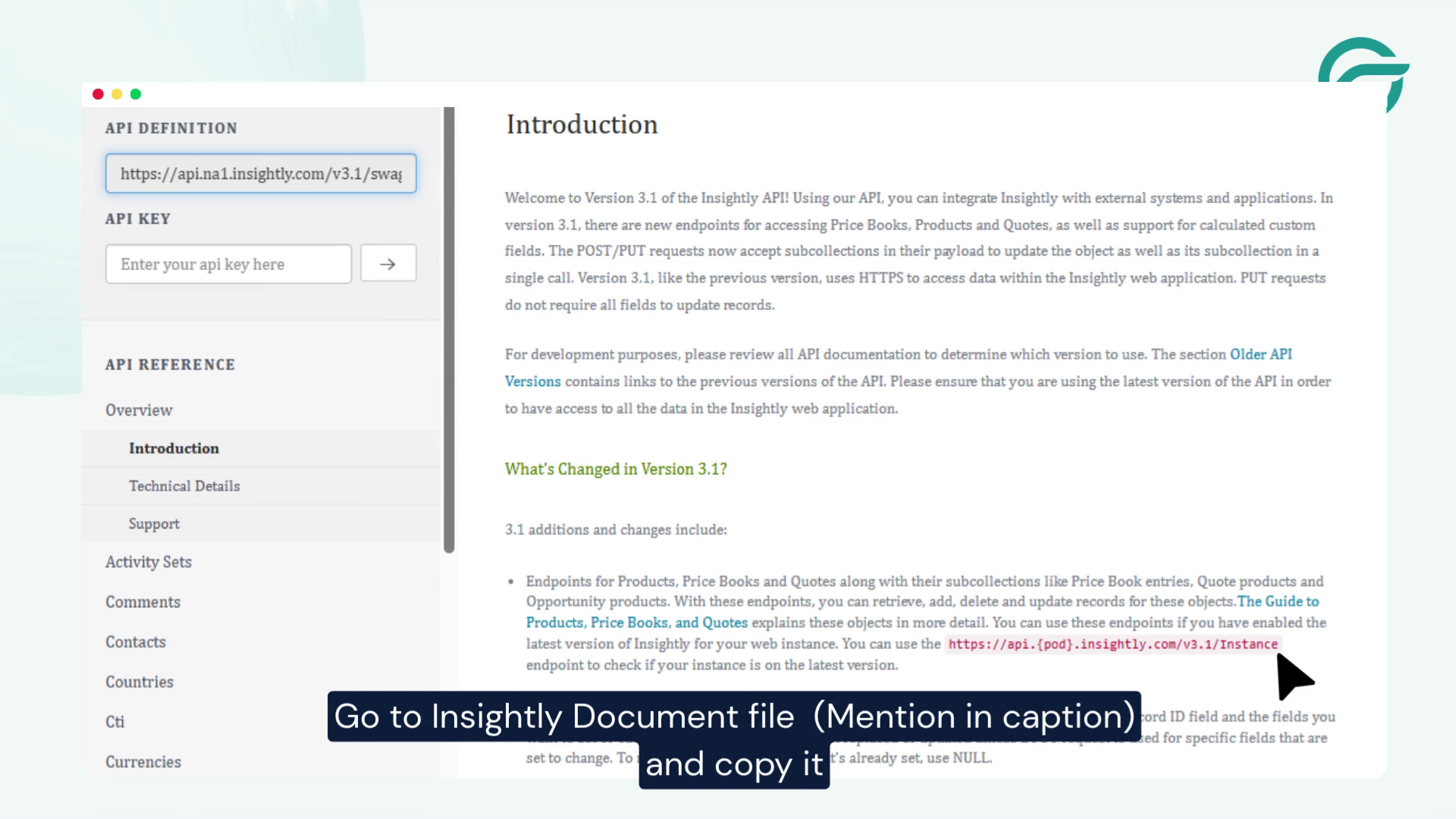Viewport: 1456px width, 819px height.
Task: Submit the API key with the arrow button
Action: [x=388, y=263]
